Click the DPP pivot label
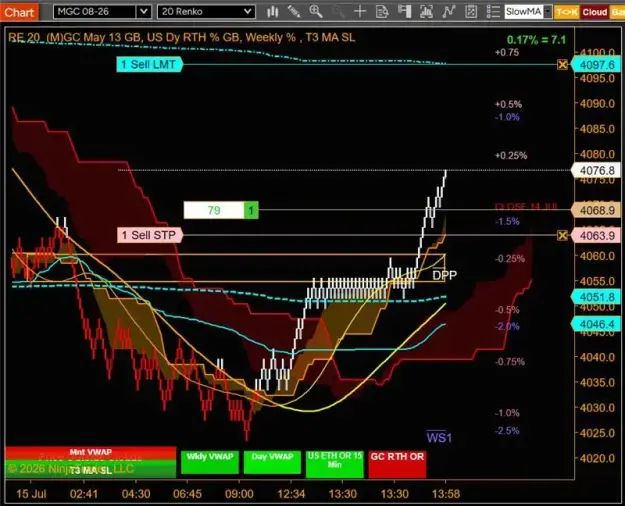This screenshot has width=625, height=506. 444,275
